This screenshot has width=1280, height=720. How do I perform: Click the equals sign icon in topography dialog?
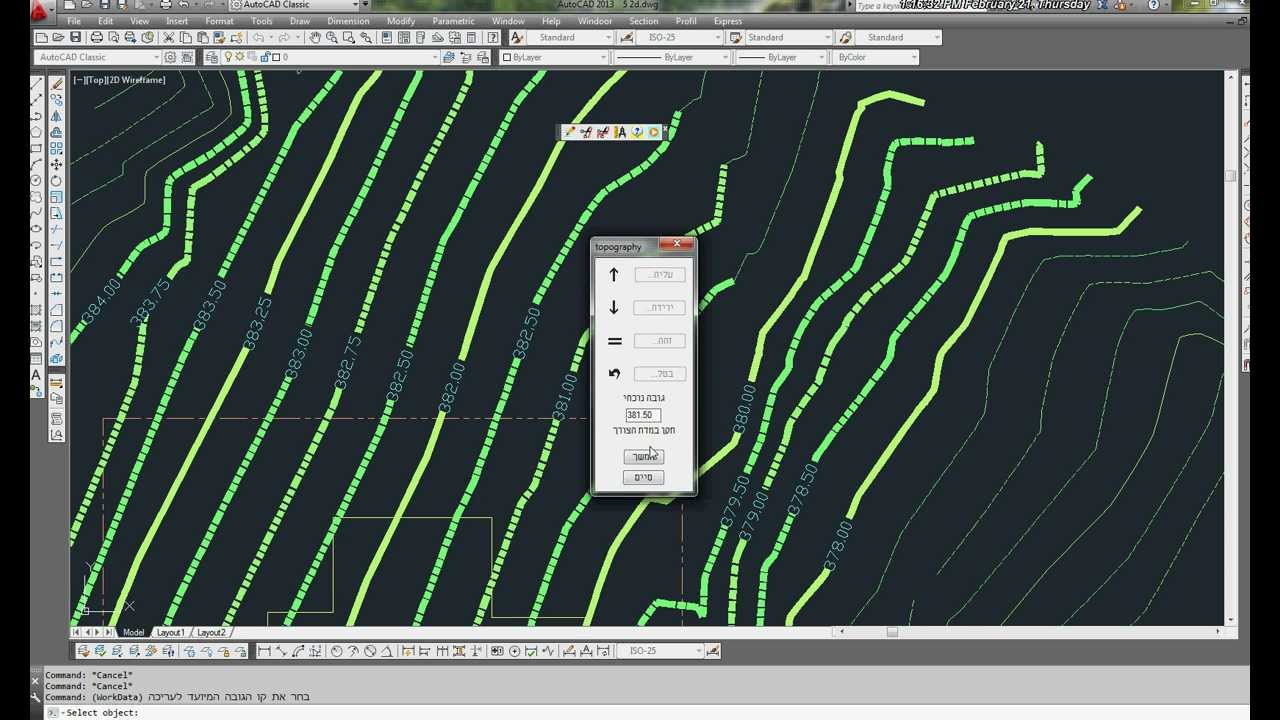coord(614,341)
